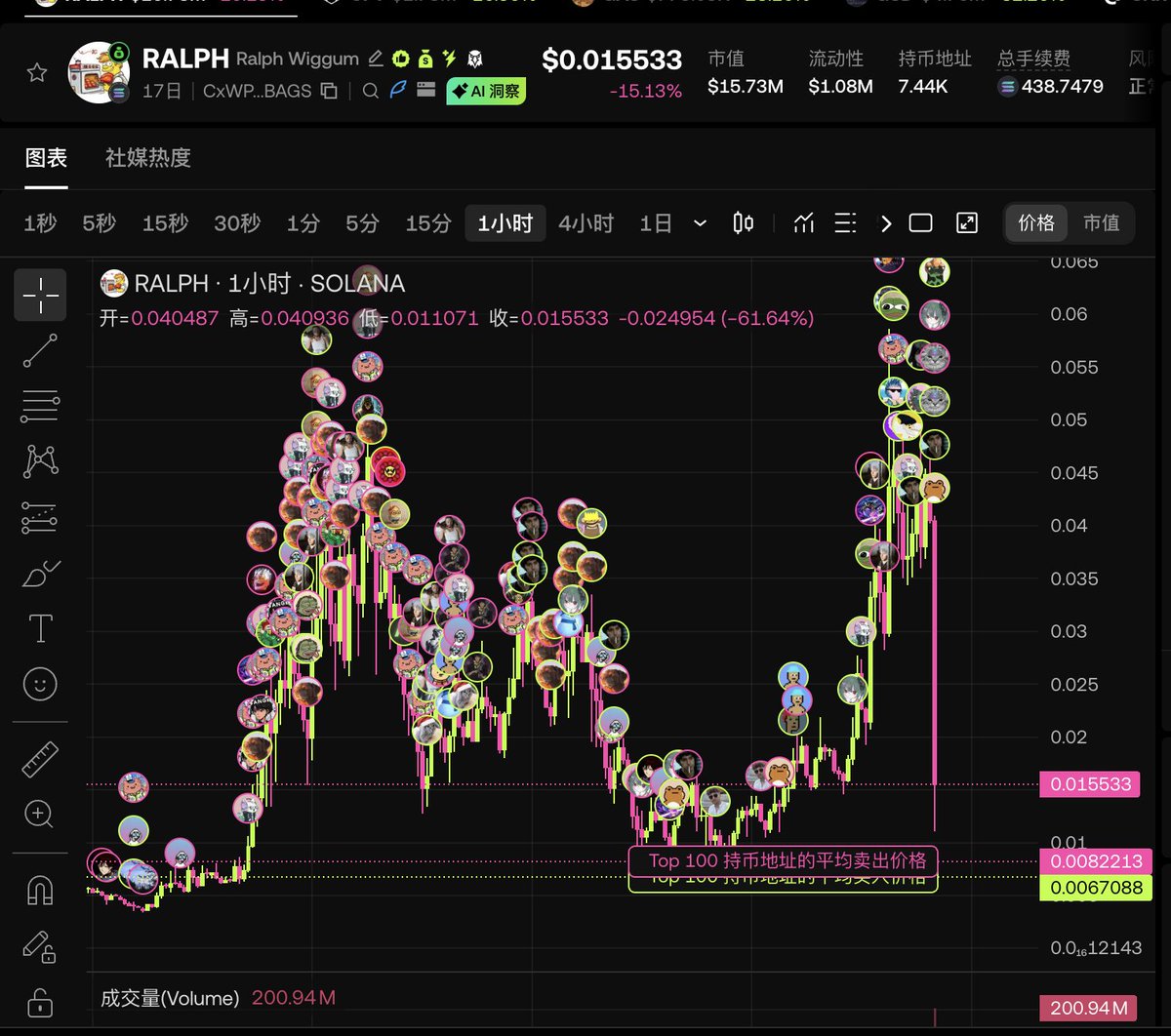Switch to the 图表 tab

(46, 157)
